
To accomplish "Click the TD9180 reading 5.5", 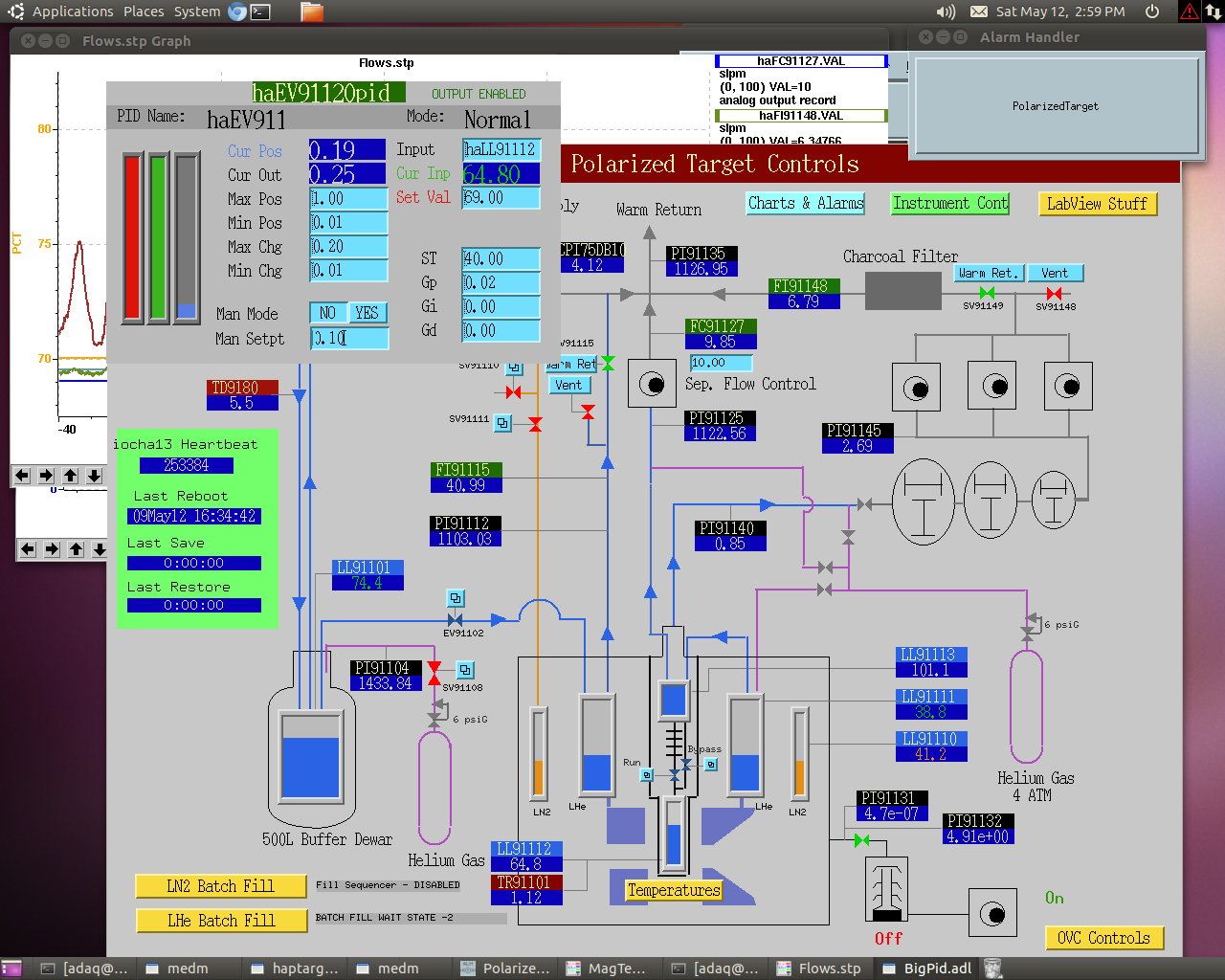I will pyautogui.click(x=242, y=403).
